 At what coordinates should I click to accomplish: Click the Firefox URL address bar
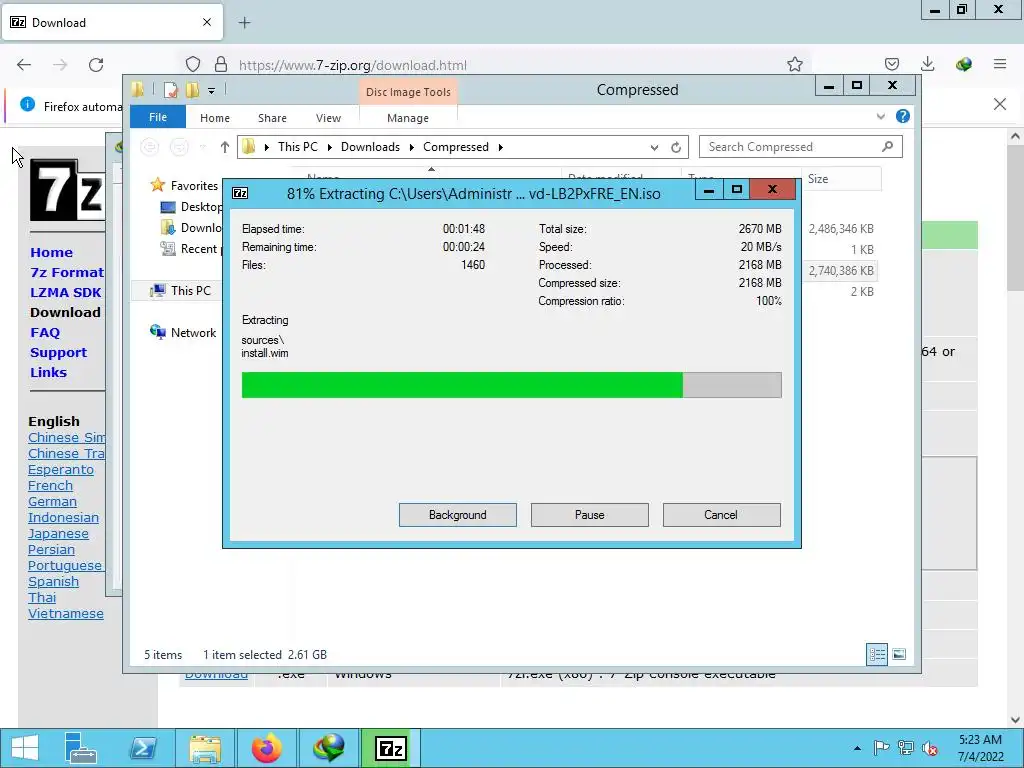tap(496, 65)
